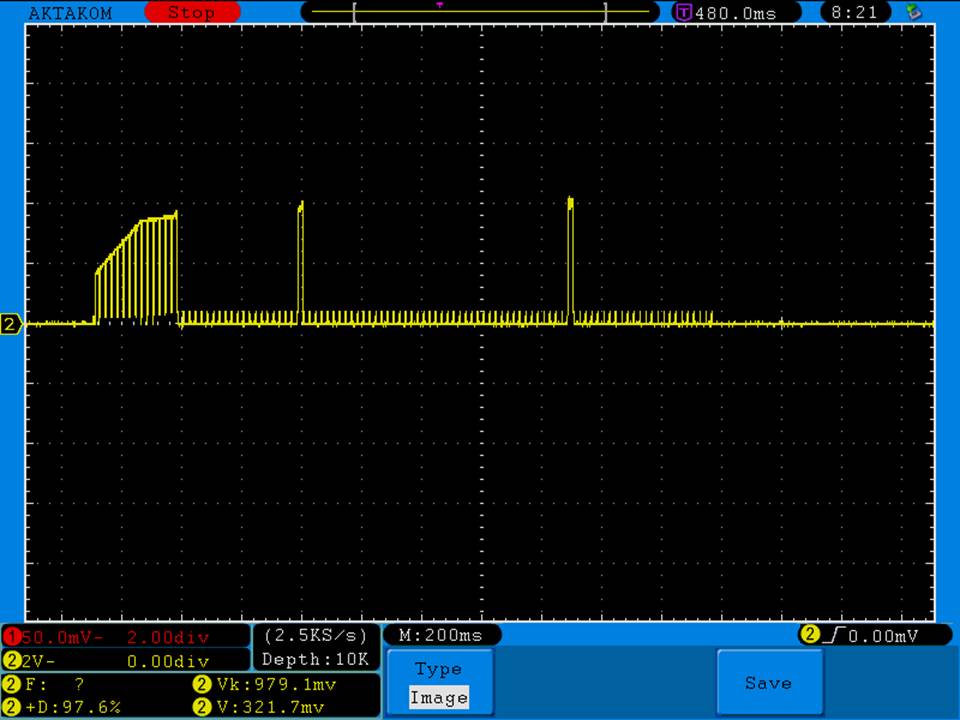Click the channel 2 ground marker on left edge
Viewport: 960px width, 720px height.
11,324
